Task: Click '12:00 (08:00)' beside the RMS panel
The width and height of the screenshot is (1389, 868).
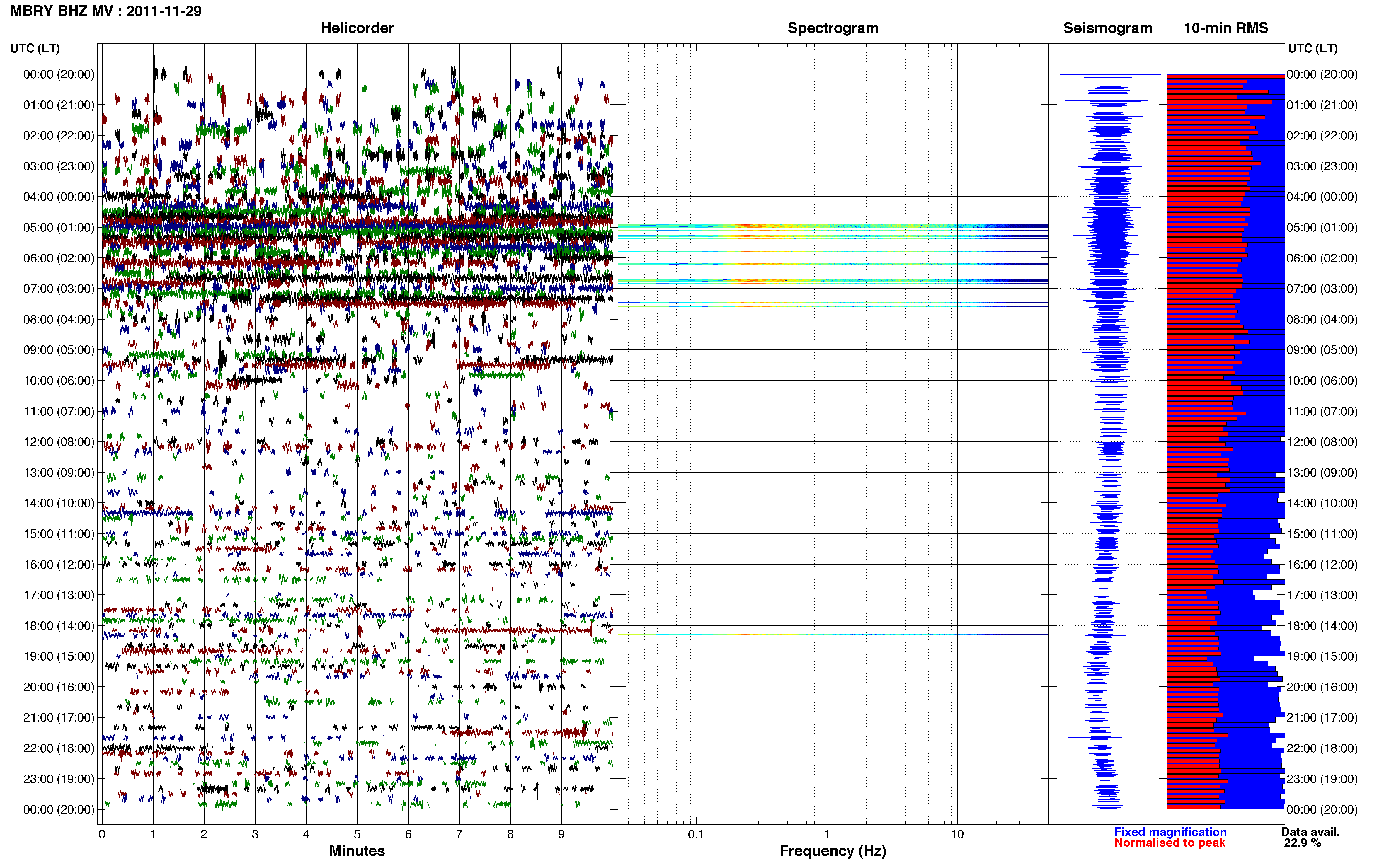Action: (1322, 442)
